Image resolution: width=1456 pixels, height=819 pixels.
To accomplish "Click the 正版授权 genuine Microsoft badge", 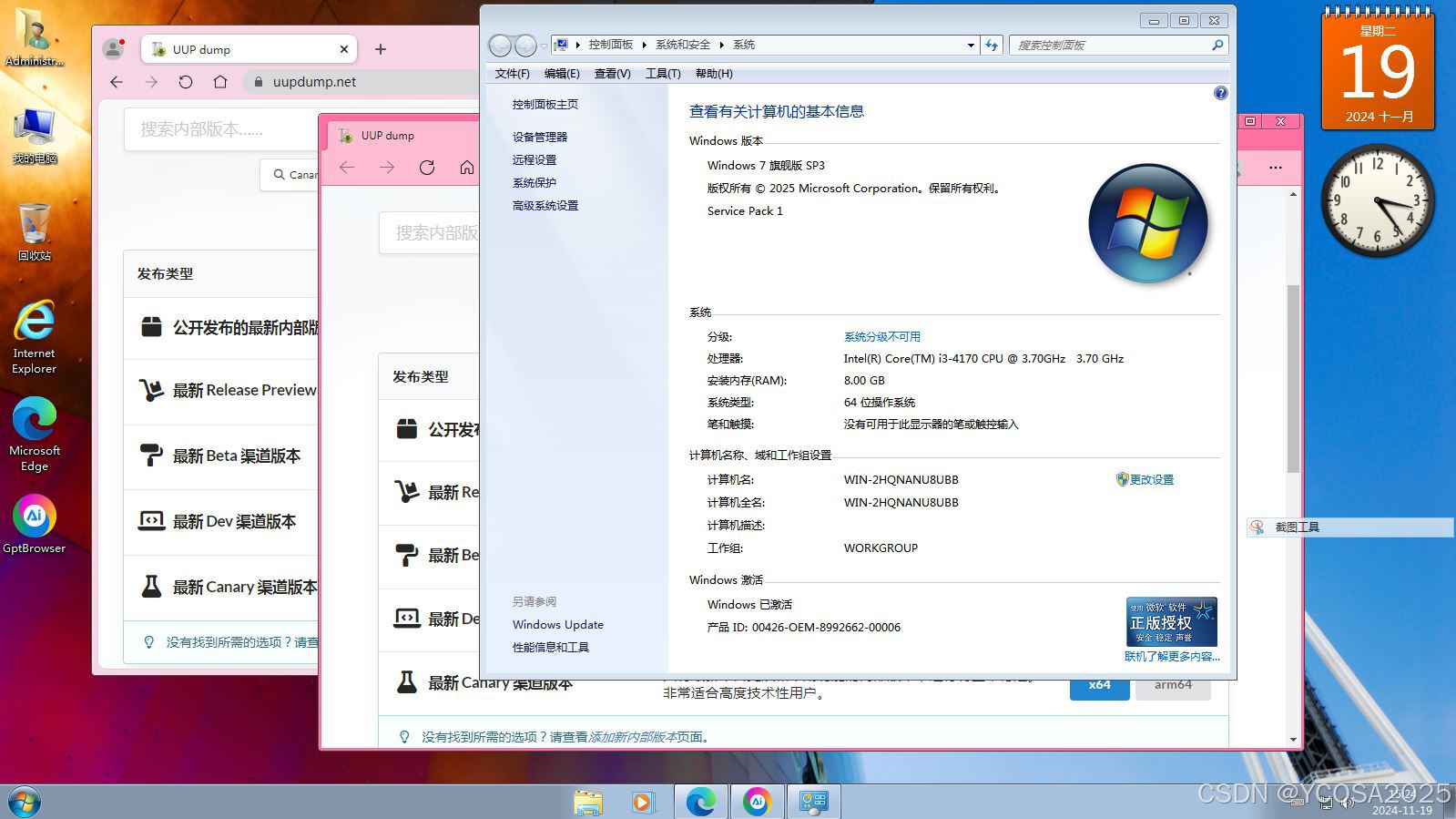I will tap(1172, 621).
